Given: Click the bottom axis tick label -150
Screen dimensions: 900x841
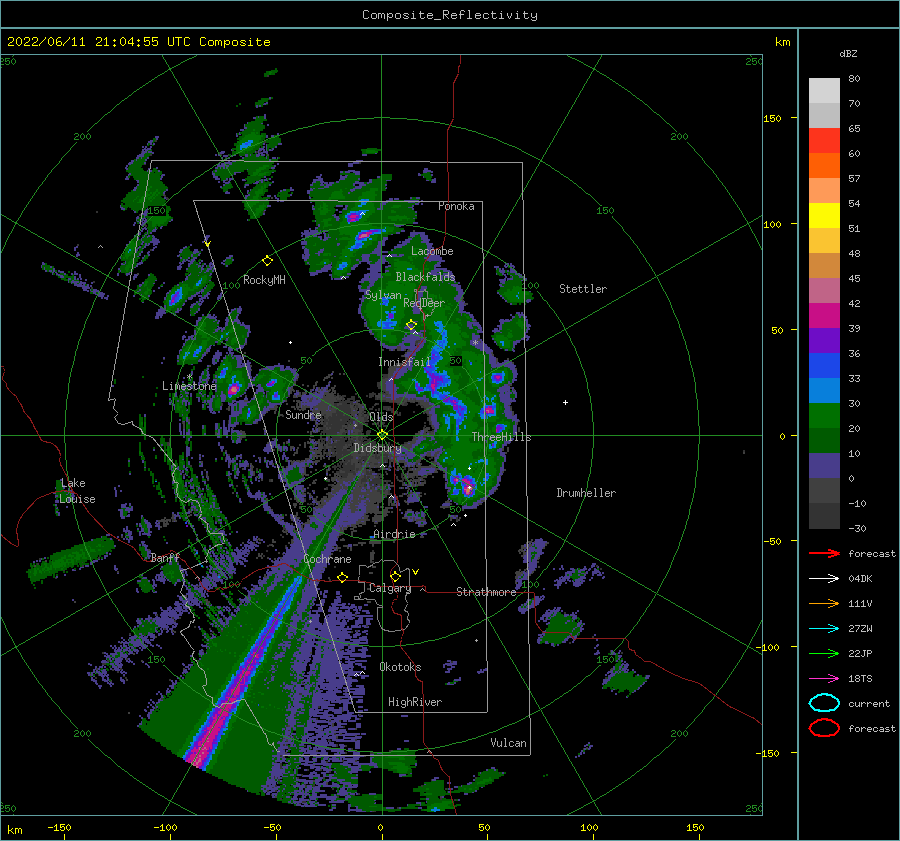Looking at the screenshot, I should [59, 828].
